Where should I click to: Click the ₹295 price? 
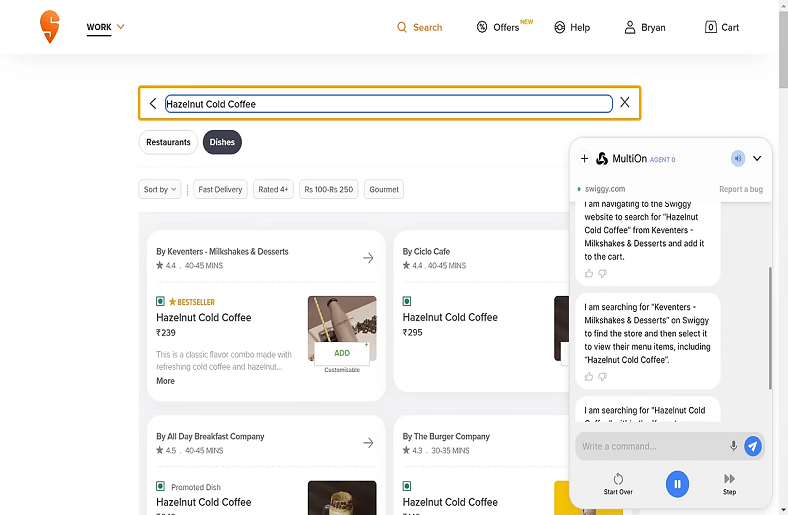pyautogui.click(x=412, y=333)
